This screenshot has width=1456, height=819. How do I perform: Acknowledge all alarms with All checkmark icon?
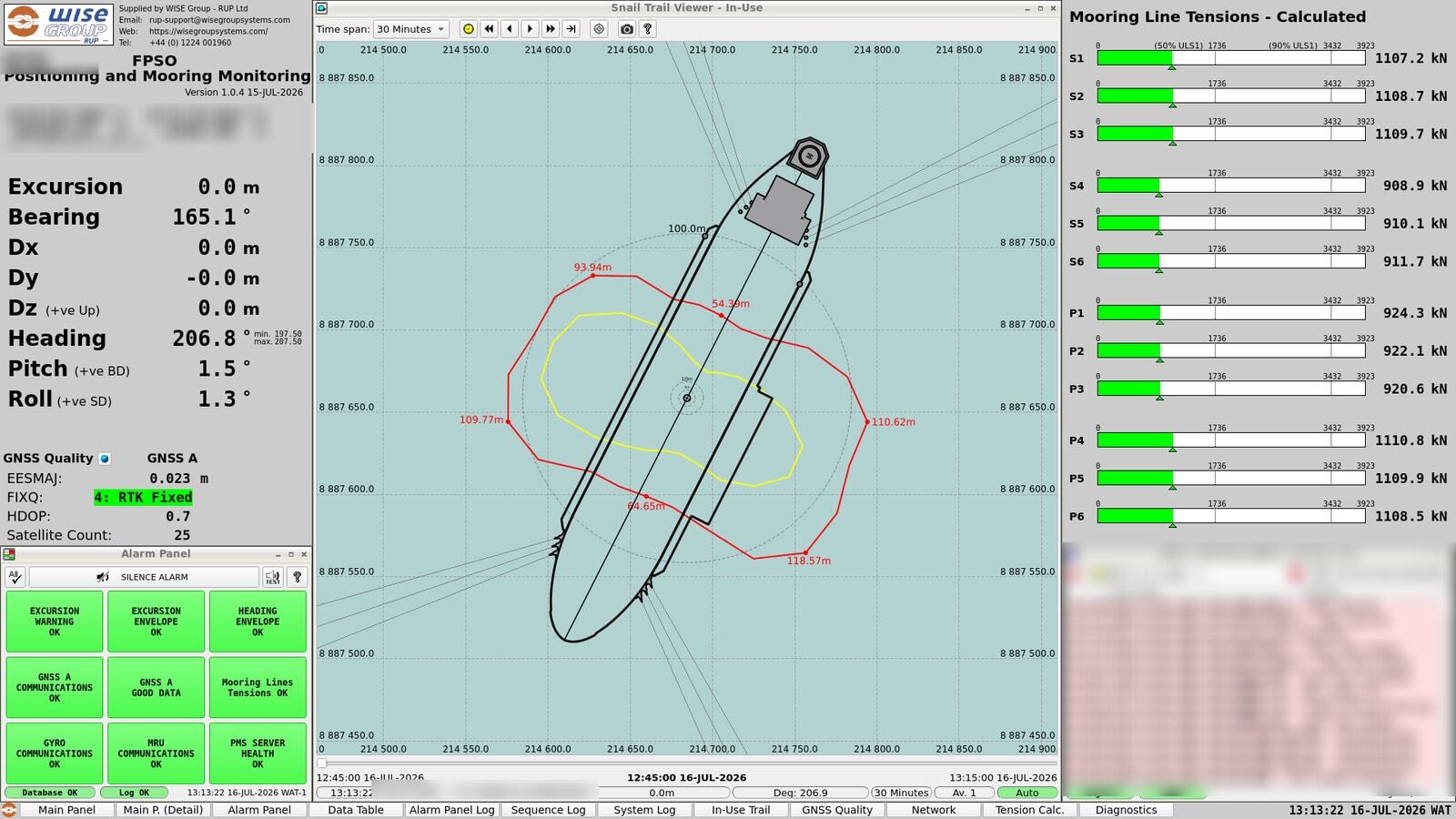tap(15, 577)
